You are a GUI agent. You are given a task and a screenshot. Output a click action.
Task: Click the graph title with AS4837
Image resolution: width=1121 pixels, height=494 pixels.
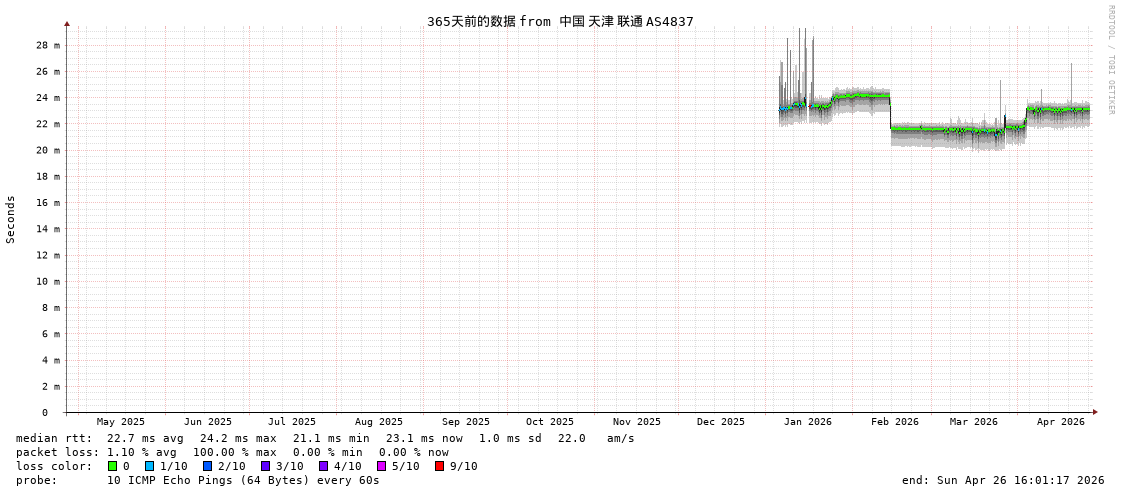(560, 21)
